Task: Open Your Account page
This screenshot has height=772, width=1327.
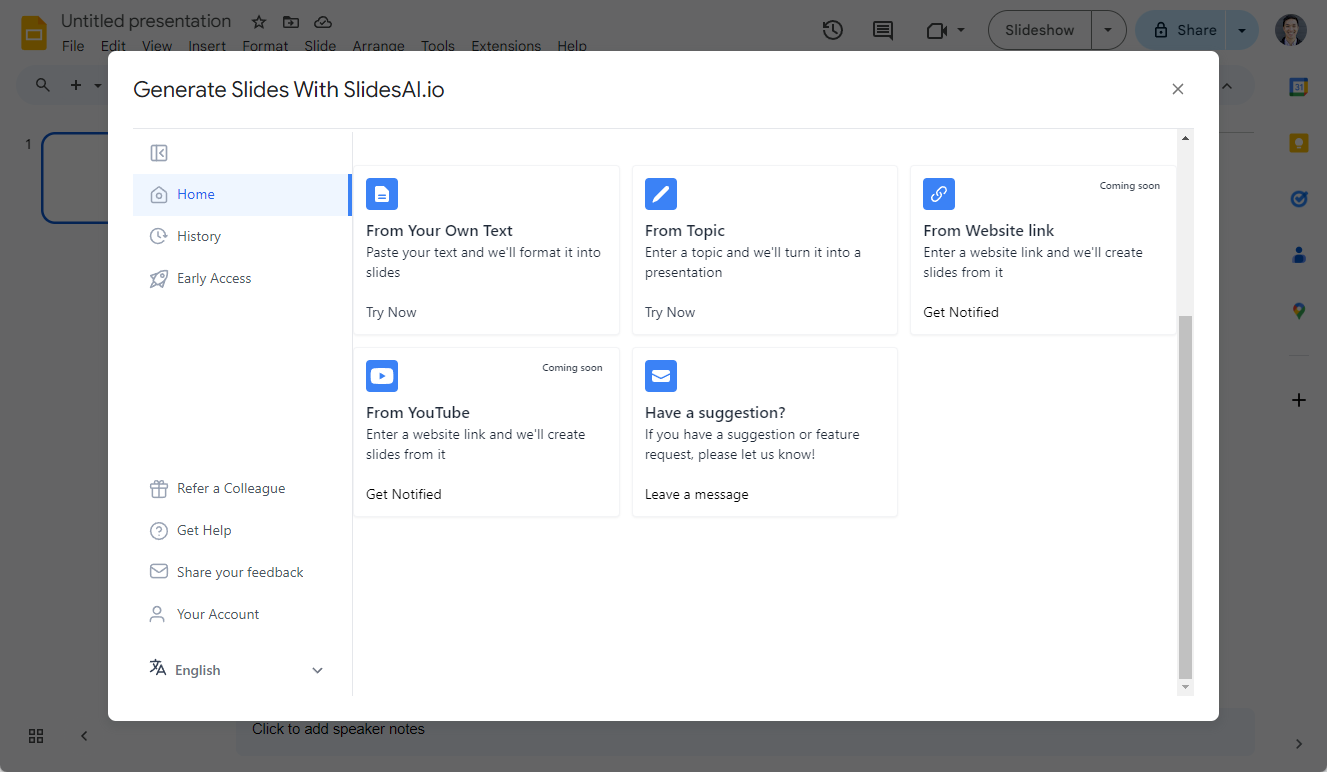Action: pyautogui.click(x=218, y=615)
